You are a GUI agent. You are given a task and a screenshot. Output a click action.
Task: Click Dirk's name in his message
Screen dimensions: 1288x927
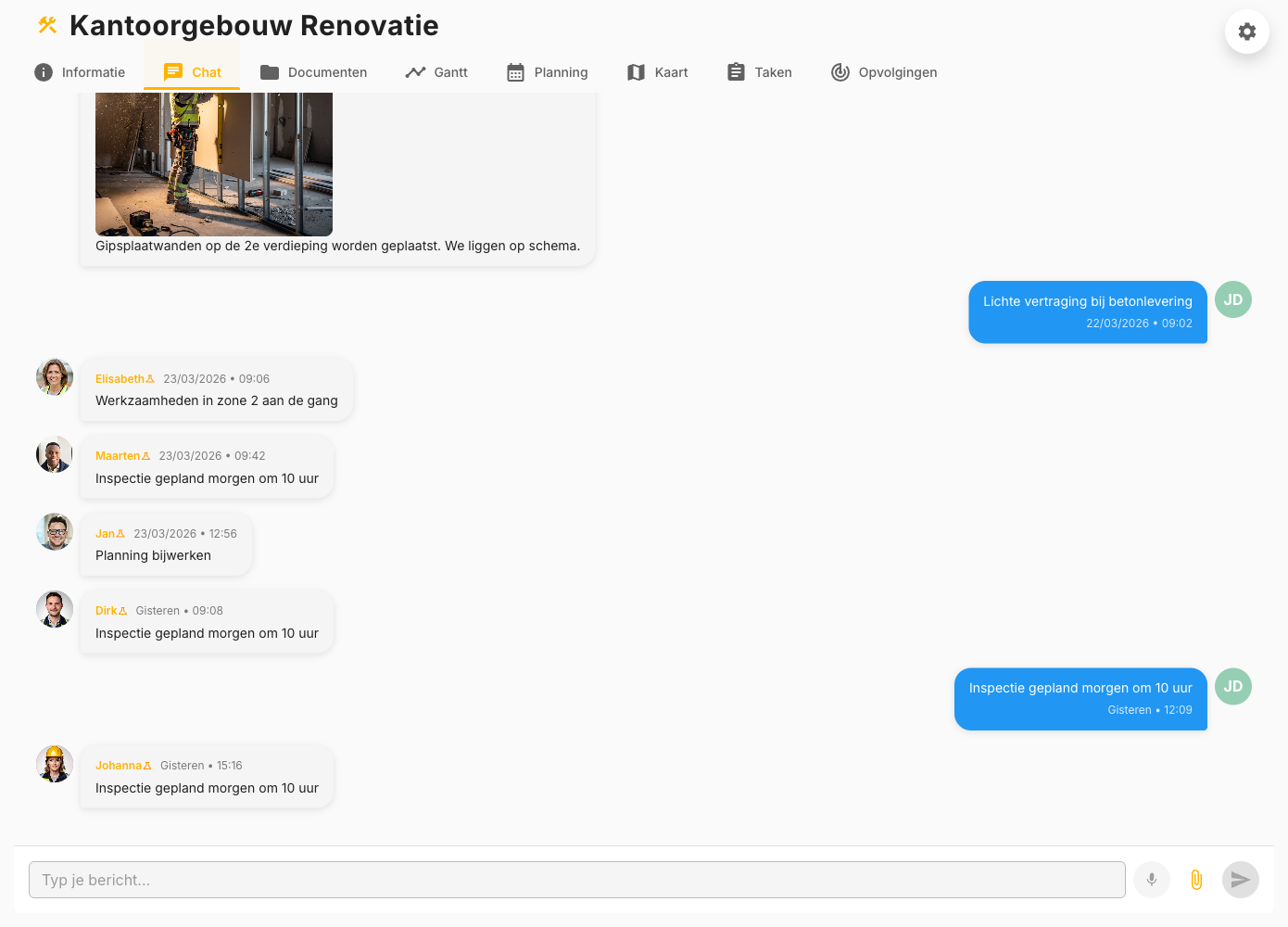(108, 610)
